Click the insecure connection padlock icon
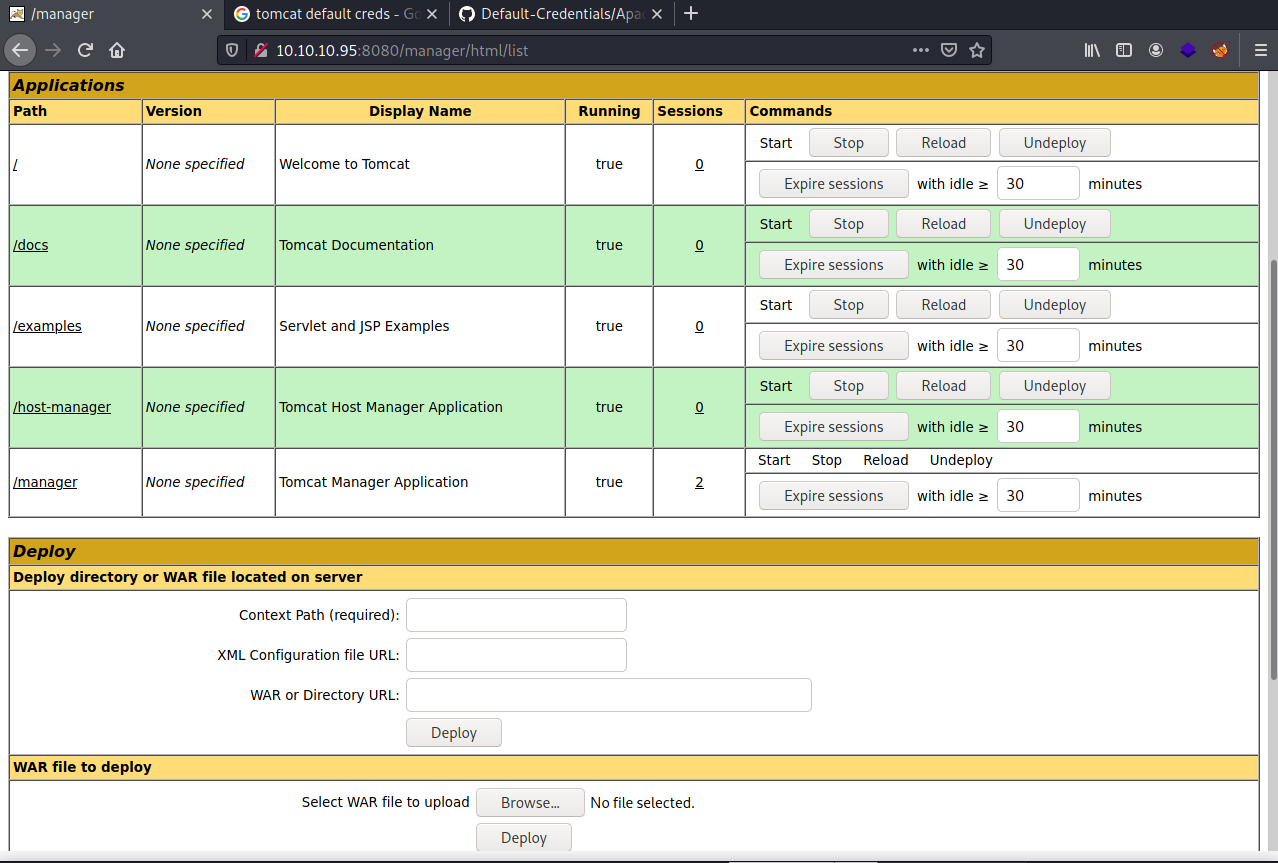1278x863 pixels. pyautogui.click(x=260, y=50)
